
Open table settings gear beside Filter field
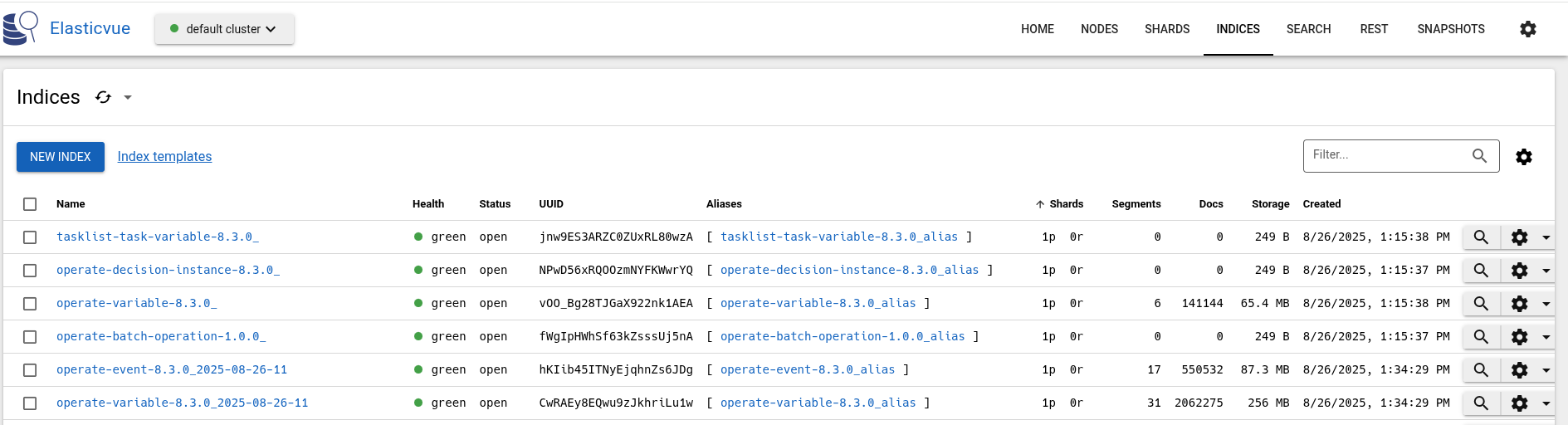click(1524, 156)
